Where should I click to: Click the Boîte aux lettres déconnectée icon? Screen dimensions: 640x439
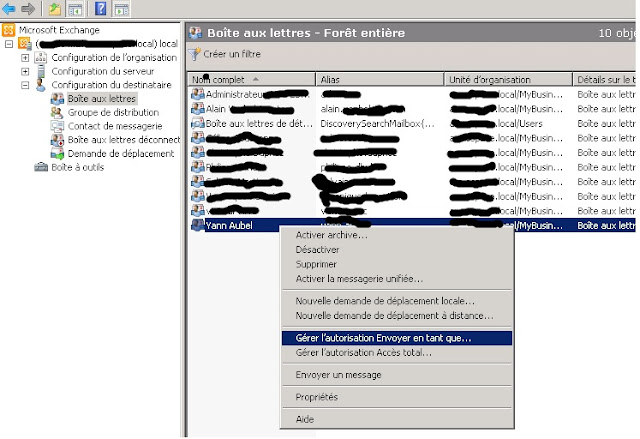point(57,140)
